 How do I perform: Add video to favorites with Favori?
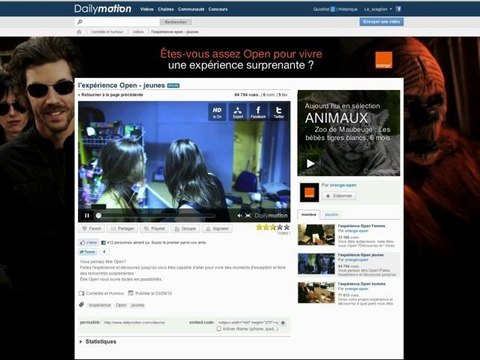92,229
